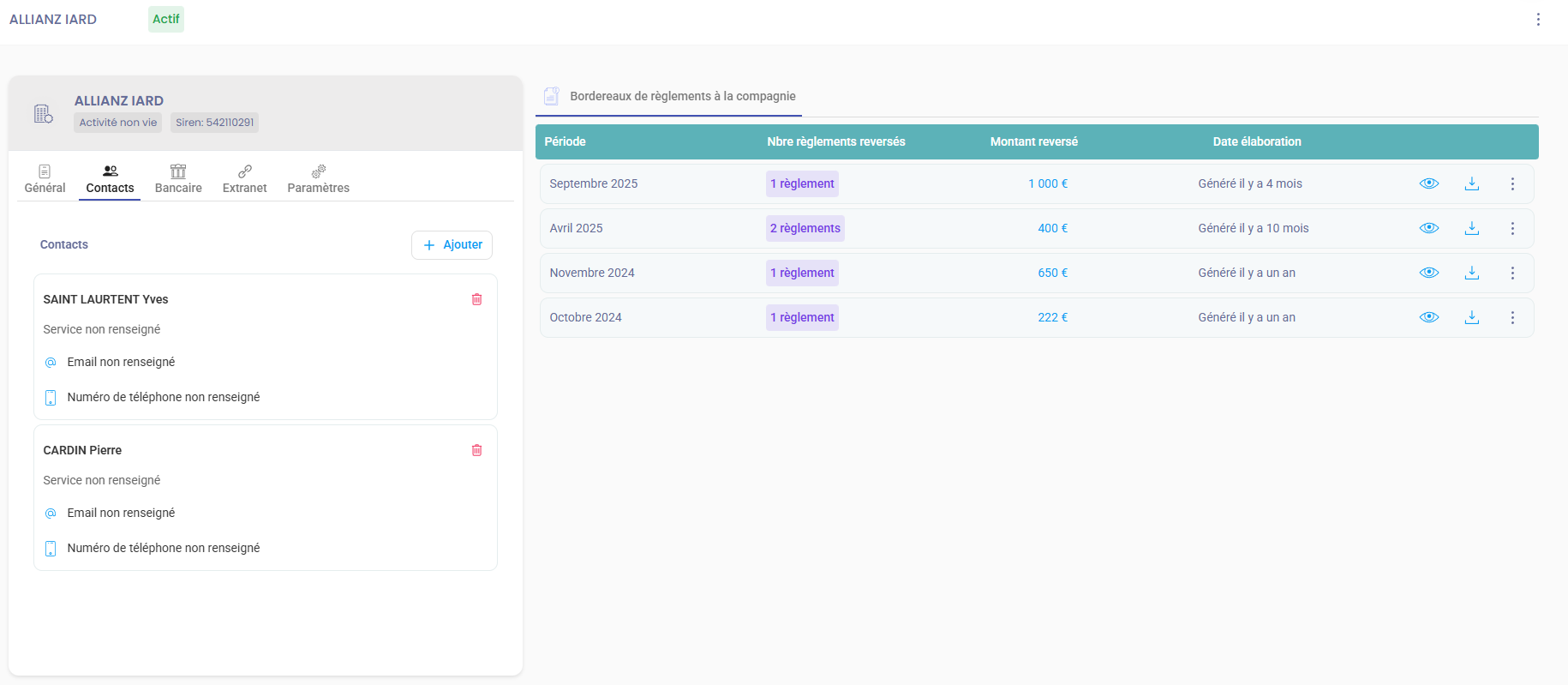Click the Activité non vie tag

(118, 123)
